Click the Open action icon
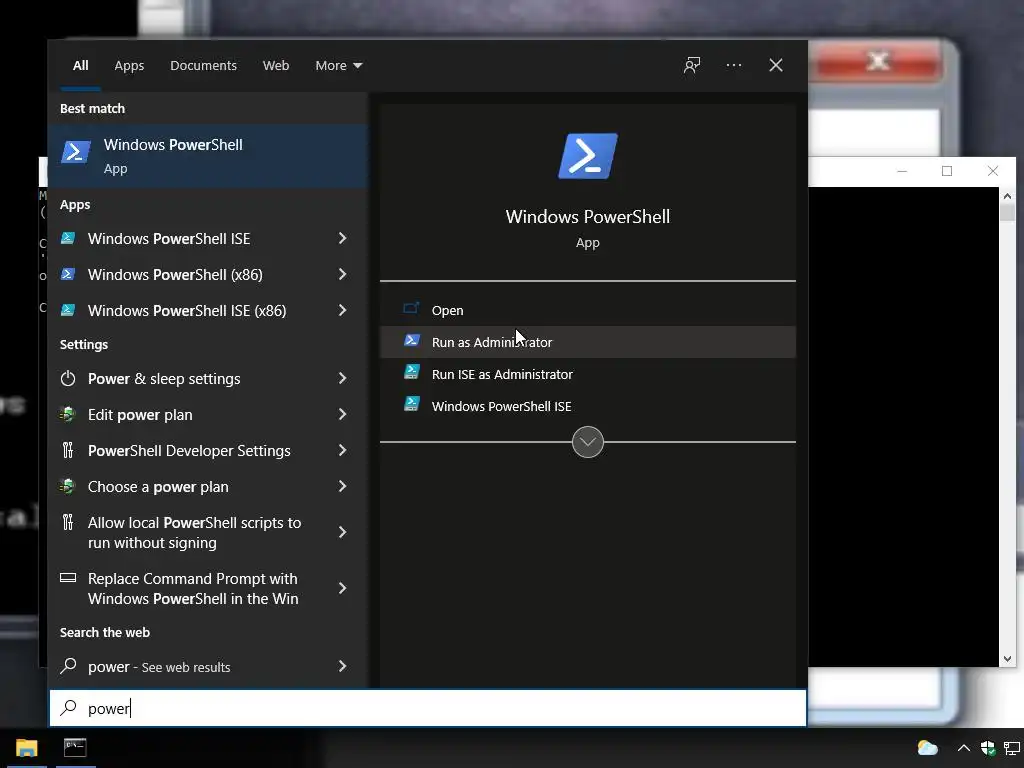The image size is (1024, 768). click(x=411, y=308)
